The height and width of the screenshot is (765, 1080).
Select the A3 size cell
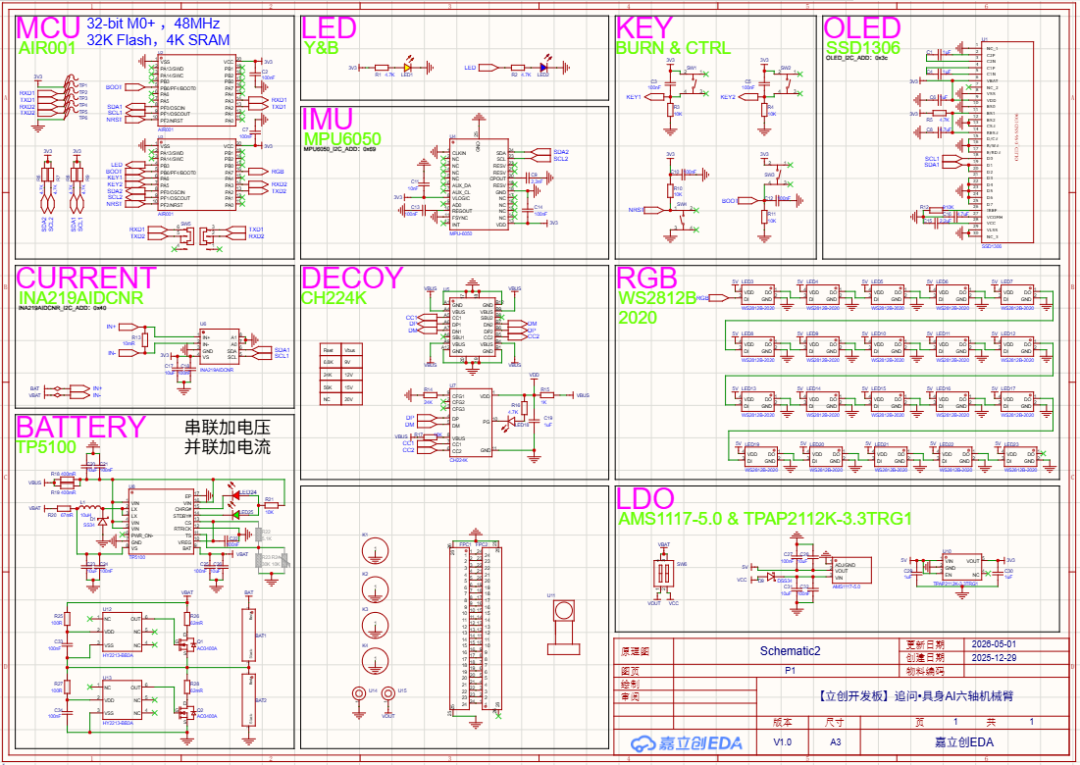coord(835,742)
